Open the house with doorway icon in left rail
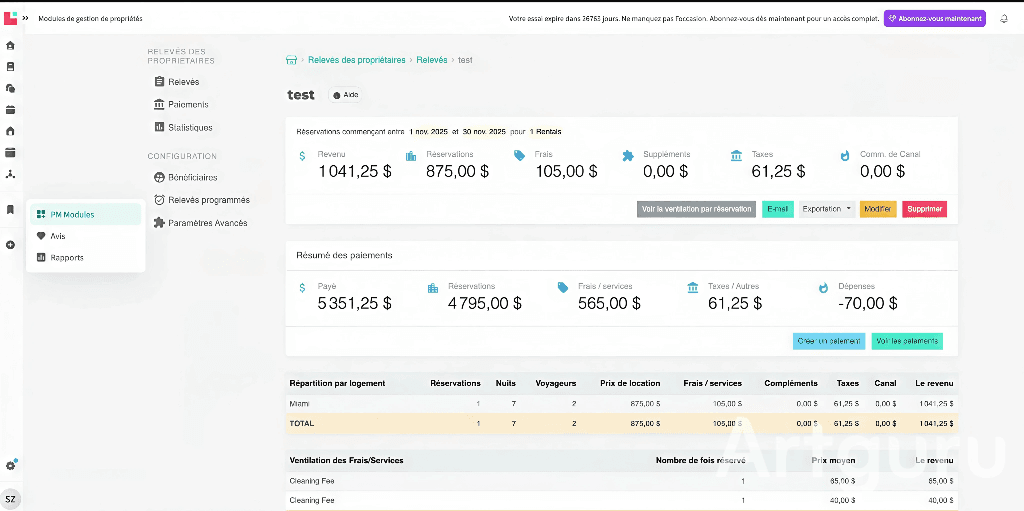This screenshot has width=1024, height=511. pos(10,131)
